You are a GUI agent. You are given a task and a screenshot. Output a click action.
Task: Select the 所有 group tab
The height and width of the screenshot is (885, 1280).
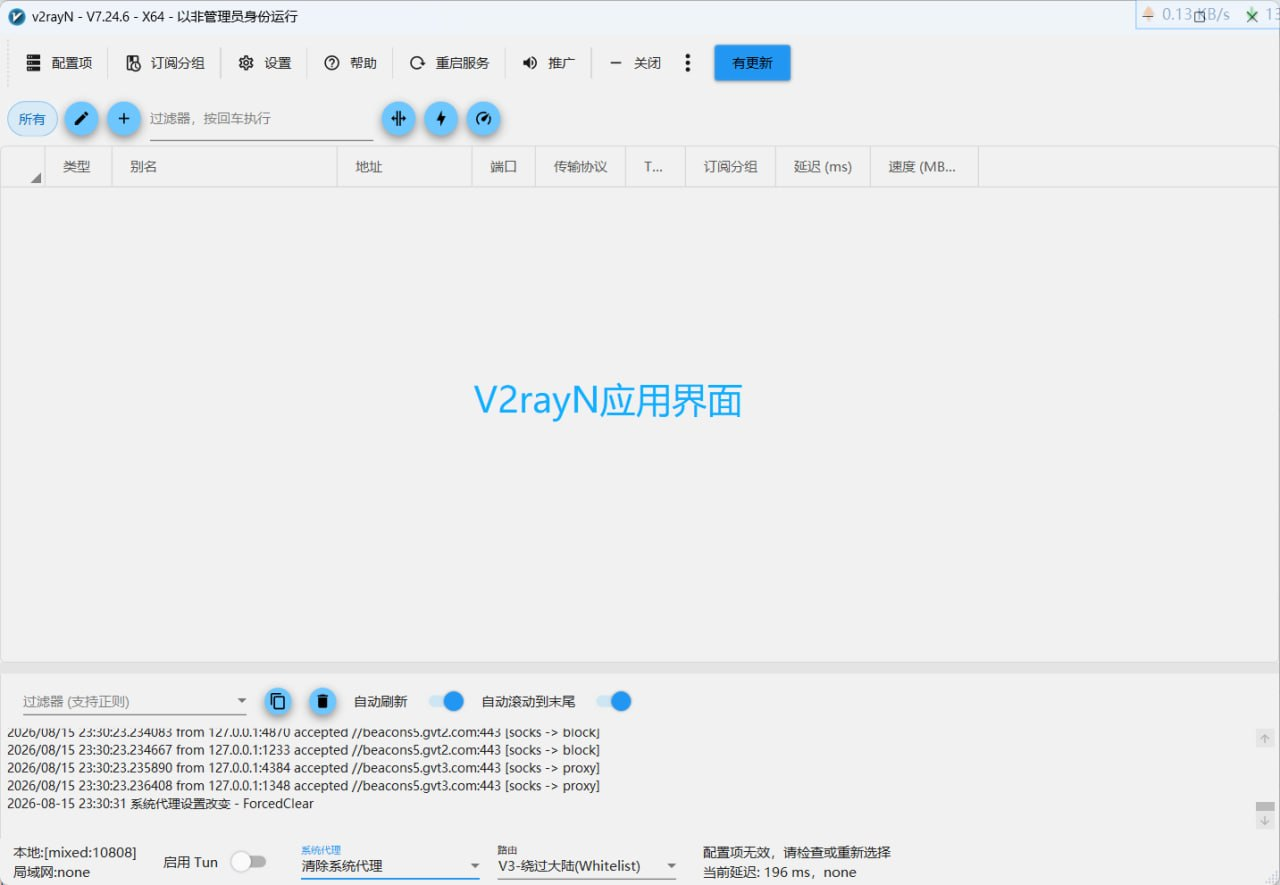[32, 119]
